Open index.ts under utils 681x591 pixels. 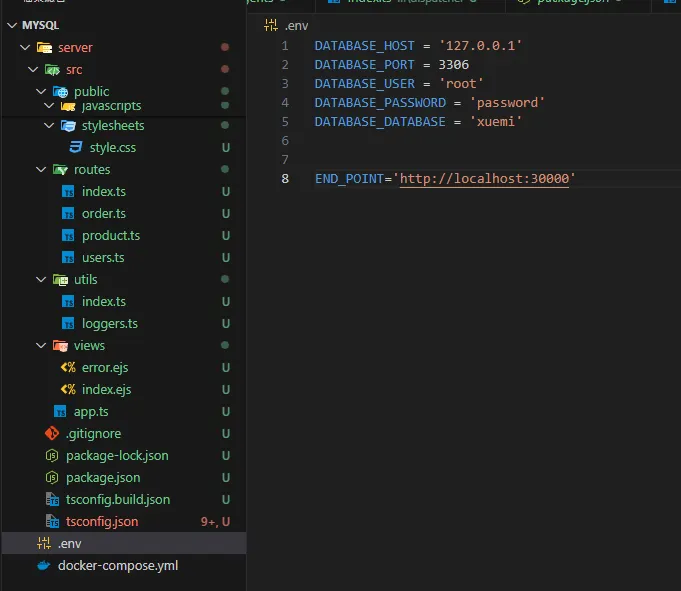click(x=104, y=302)
